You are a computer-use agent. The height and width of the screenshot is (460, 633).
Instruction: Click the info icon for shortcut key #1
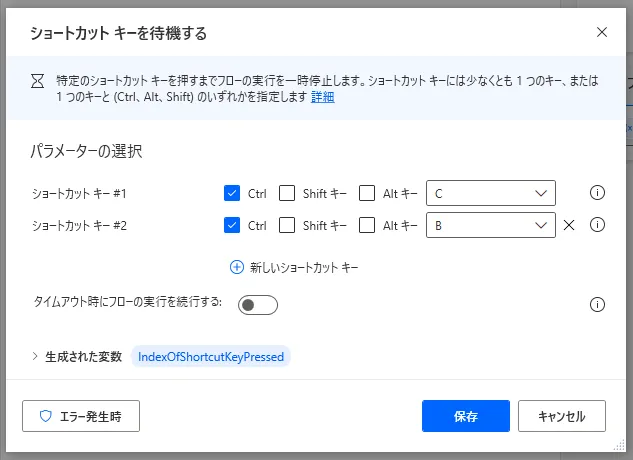point(597,193)
